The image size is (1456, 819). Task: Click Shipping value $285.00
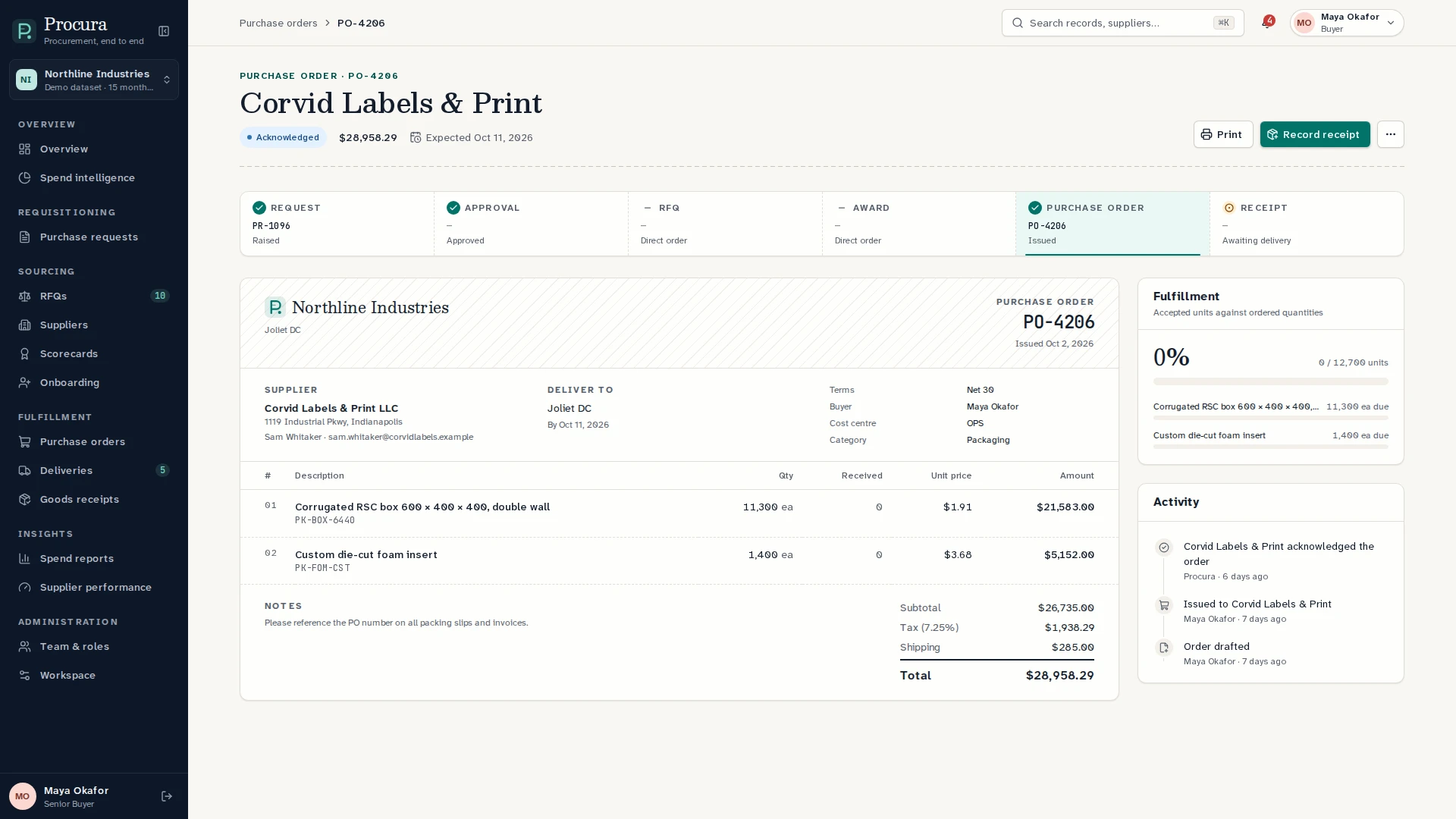click(1073, 648)
